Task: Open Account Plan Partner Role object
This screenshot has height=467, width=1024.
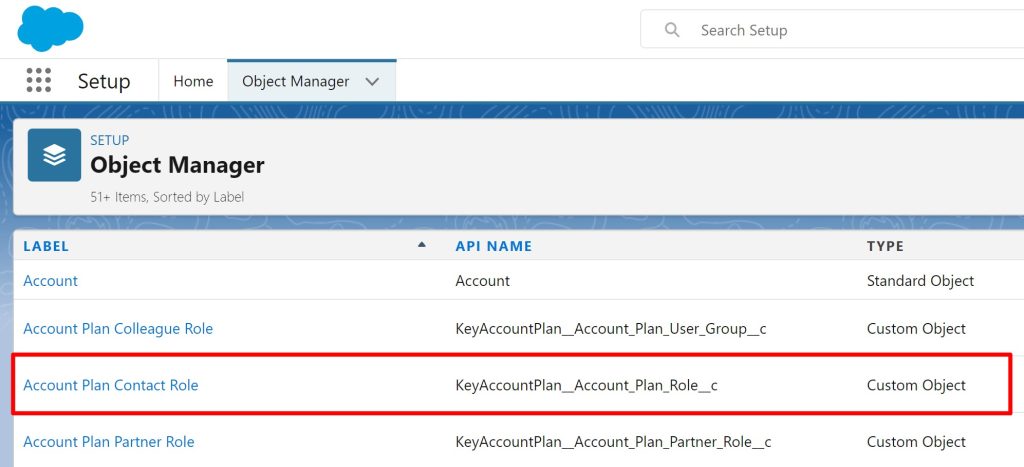Action: point(109,442)
